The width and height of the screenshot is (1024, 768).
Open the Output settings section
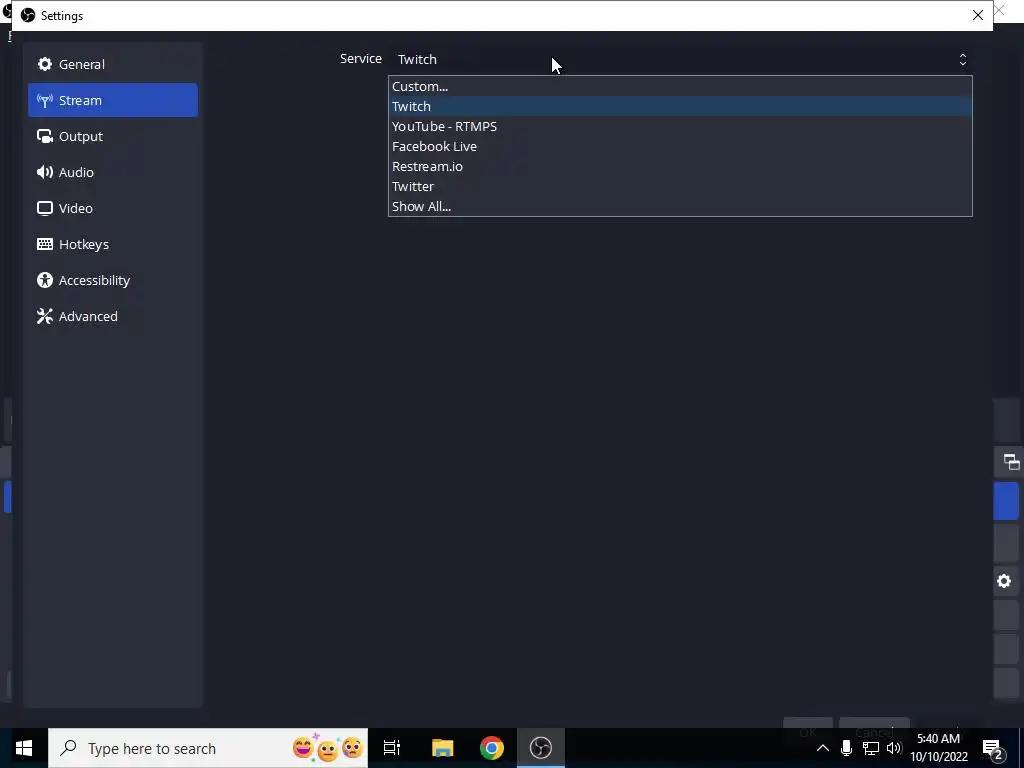(x=112, y=136)
